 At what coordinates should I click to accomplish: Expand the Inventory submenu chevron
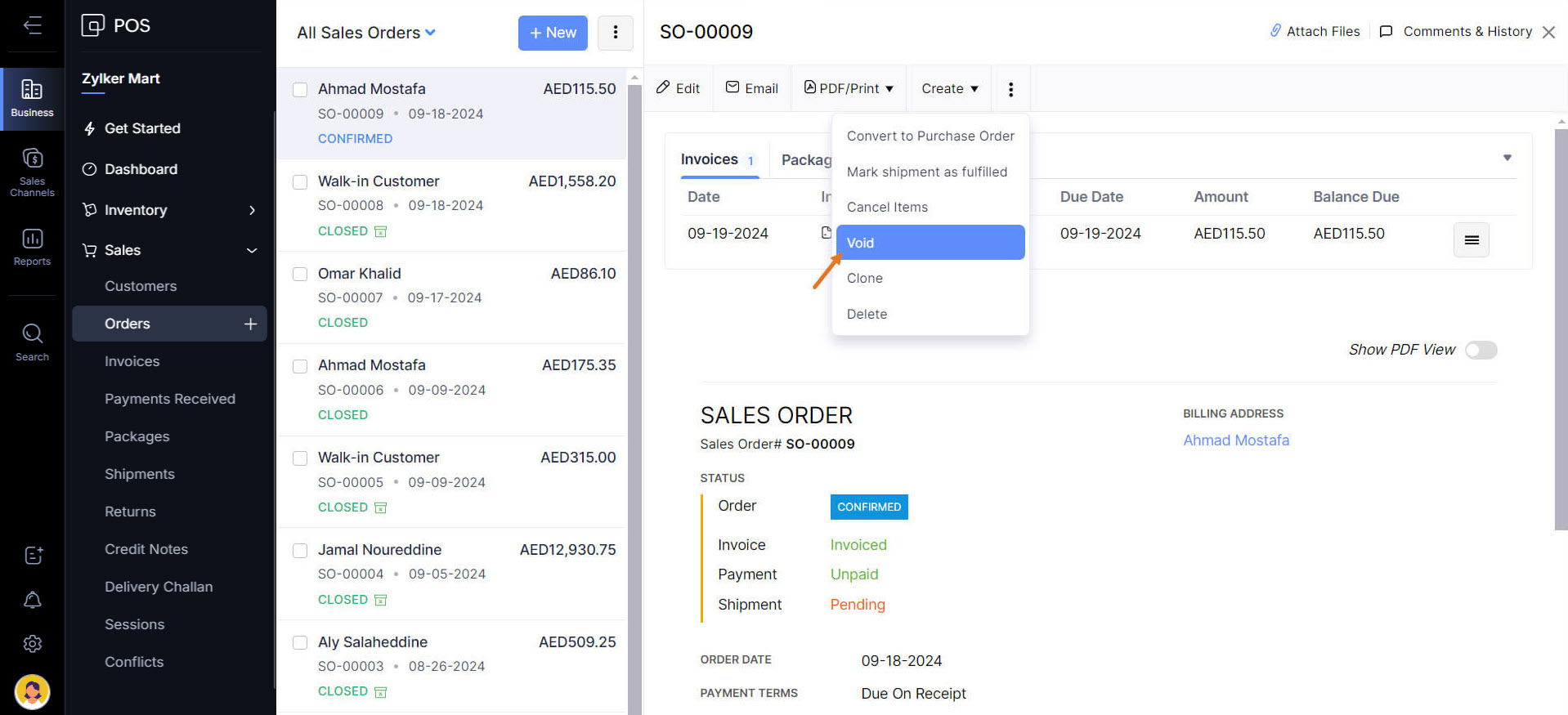(252, 210)
